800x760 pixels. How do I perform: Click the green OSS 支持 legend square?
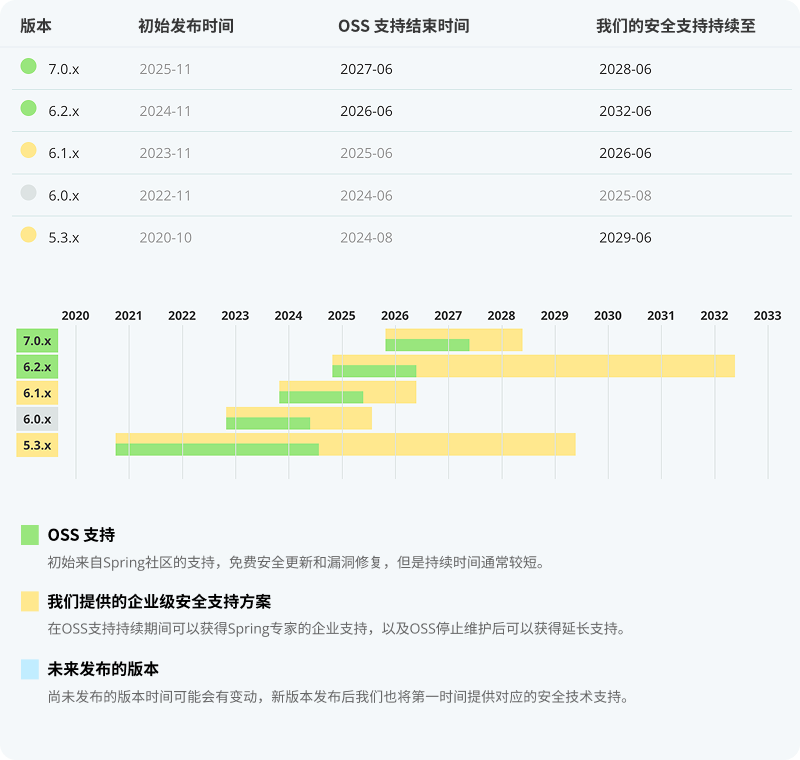click(x=30, y=535)
